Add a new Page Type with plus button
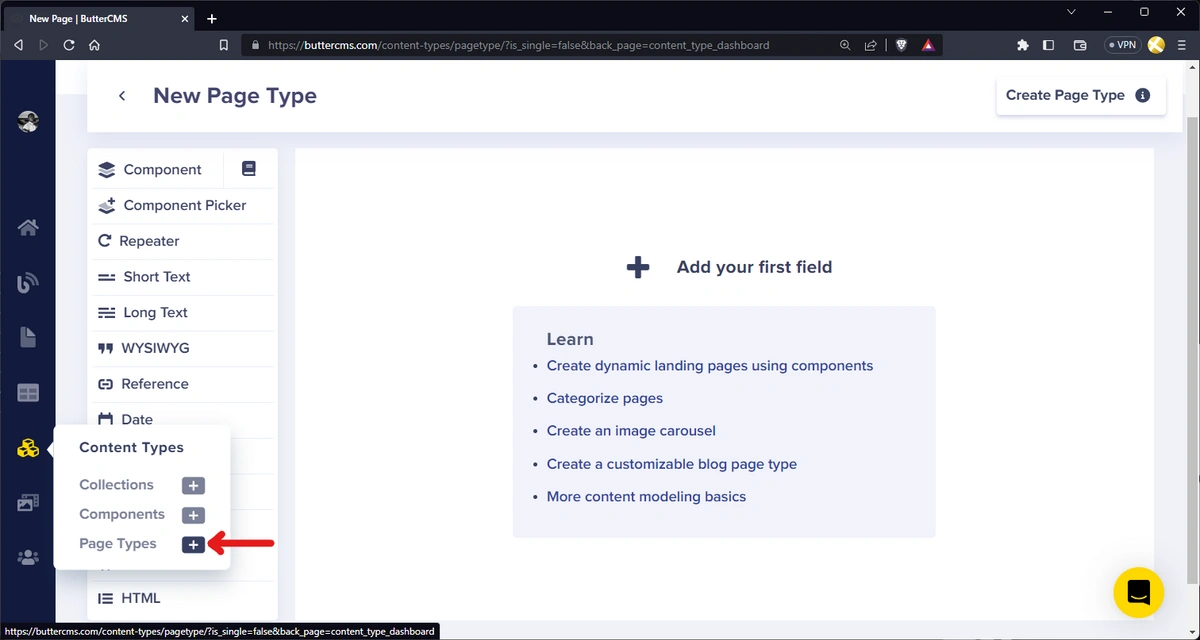1200x640 pixels. point(193,545)
